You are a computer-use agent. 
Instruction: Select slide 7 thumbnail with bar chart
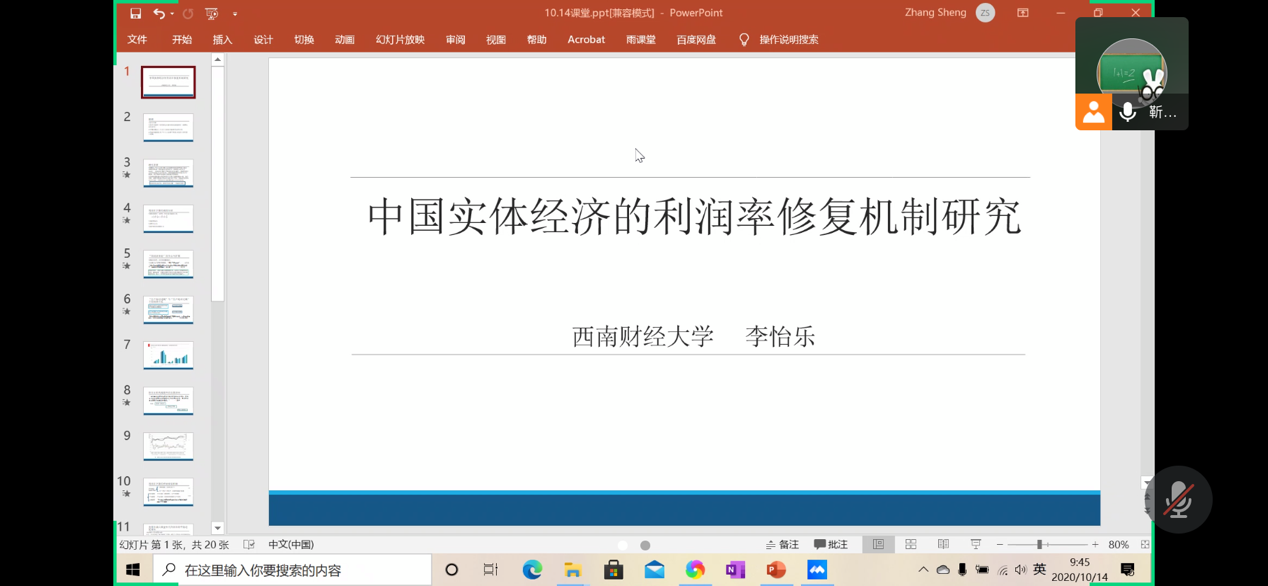(168, 355)
